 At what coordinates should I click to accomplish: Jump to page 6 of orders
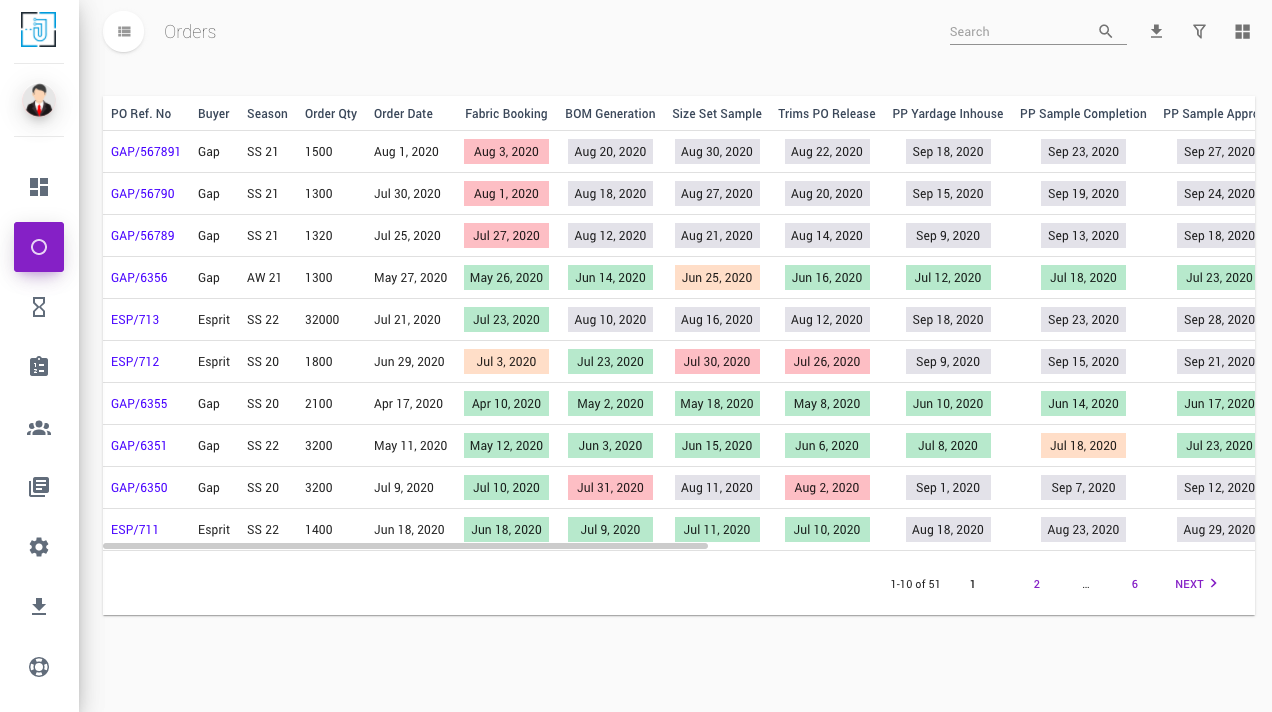1135,584
